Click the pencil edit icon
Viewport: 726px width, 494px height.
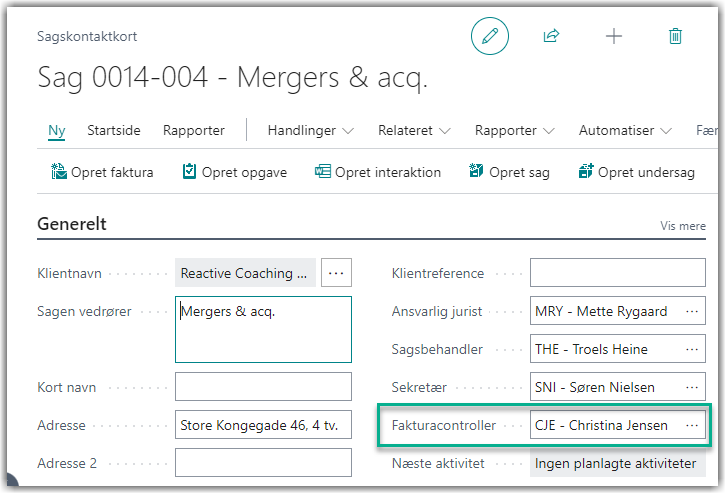tap(490, 36)
